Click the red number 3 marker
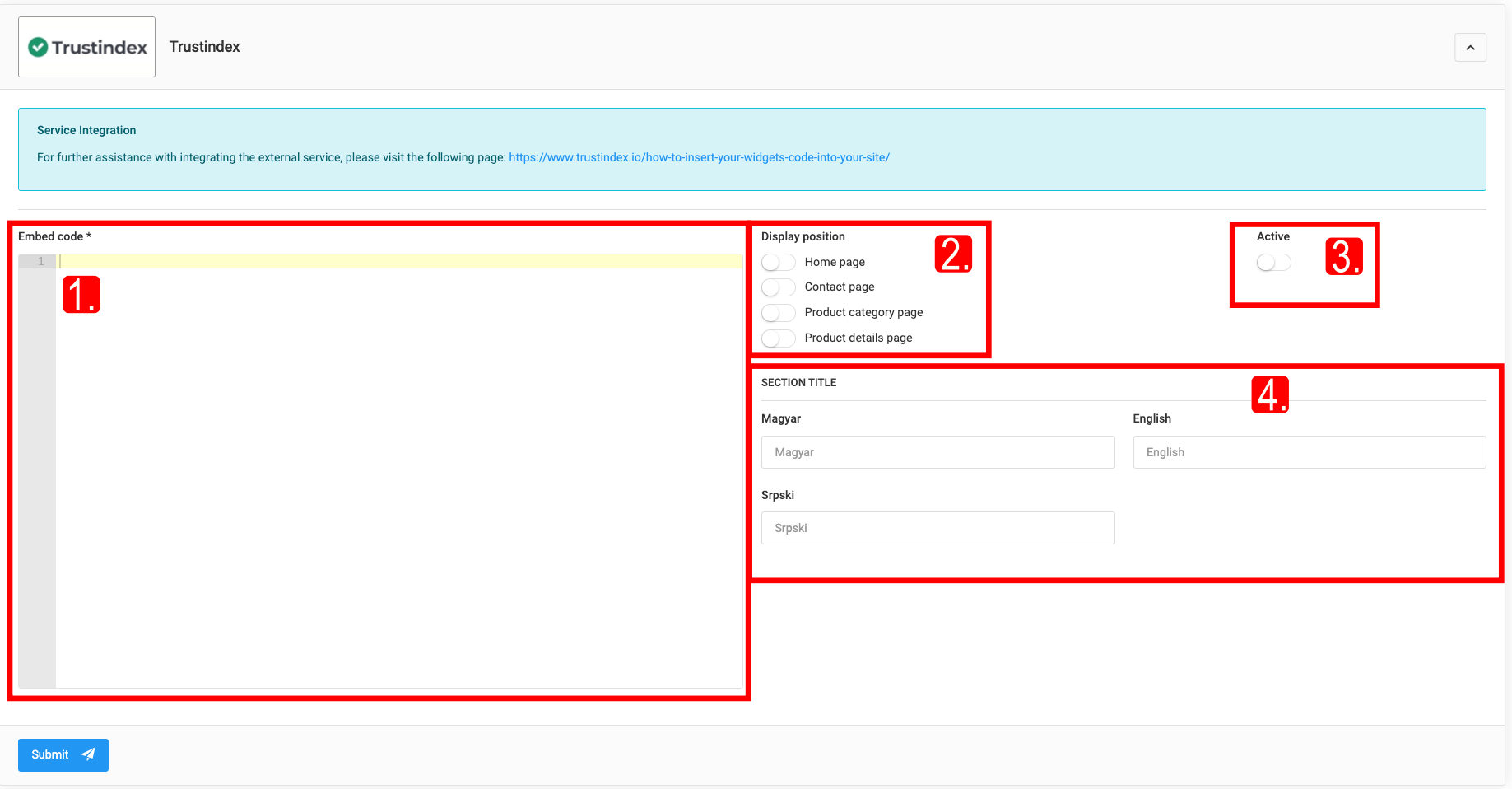This screenshot has height=789, width=1512. click(1343, 256)
